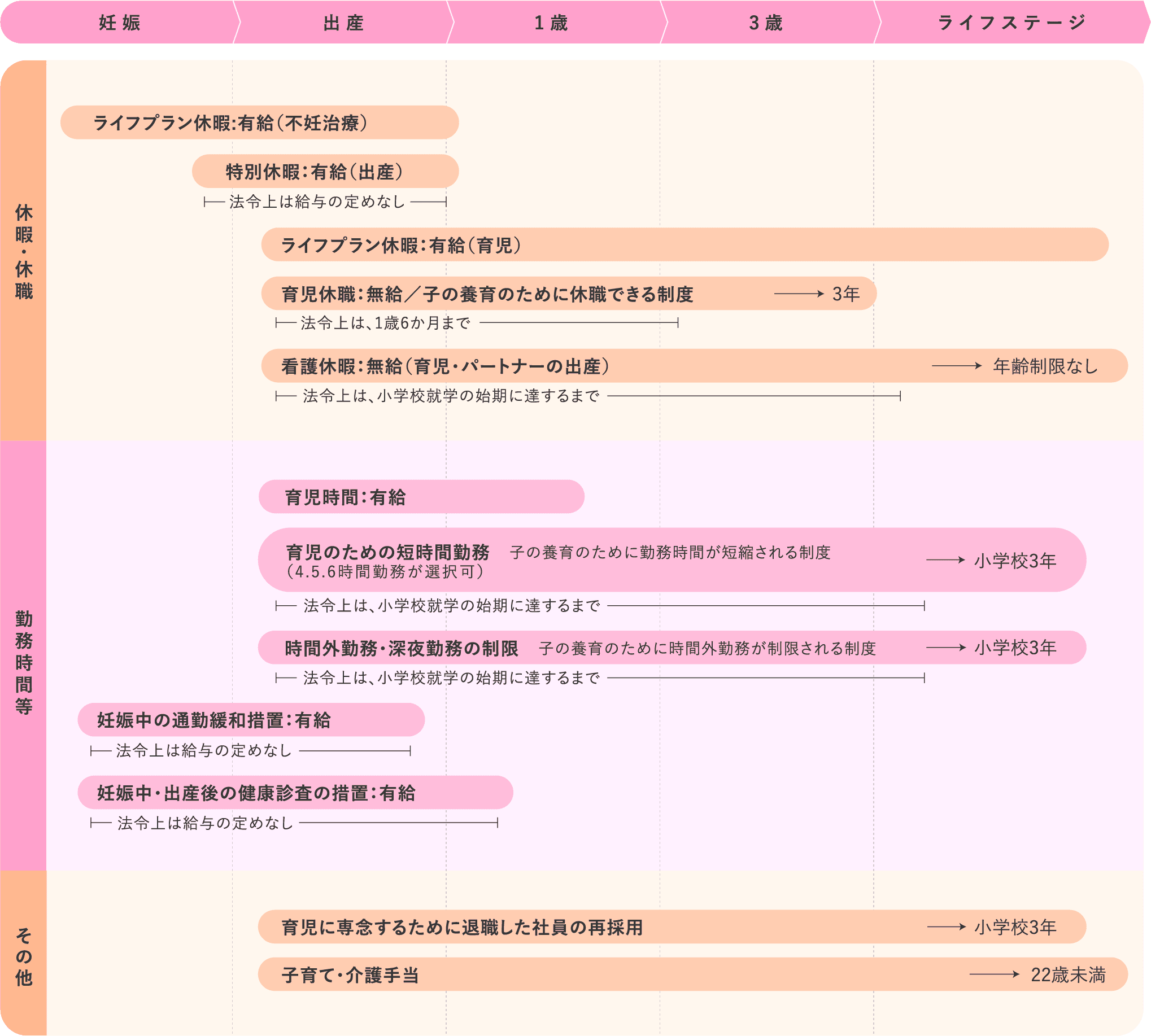Click 小学校3年 on 時間外勤務 bar
1151x1036 pixels.
point(1015,648)
